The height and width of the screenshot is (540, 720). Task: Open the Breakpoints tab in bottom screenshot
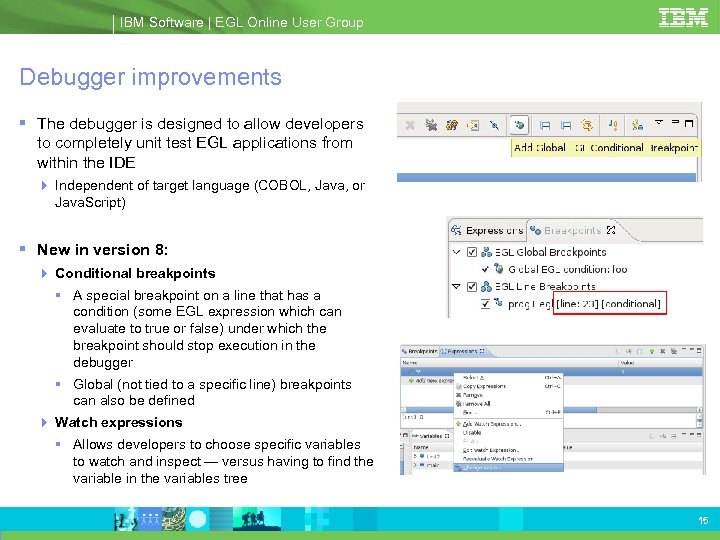click(420, 351)
